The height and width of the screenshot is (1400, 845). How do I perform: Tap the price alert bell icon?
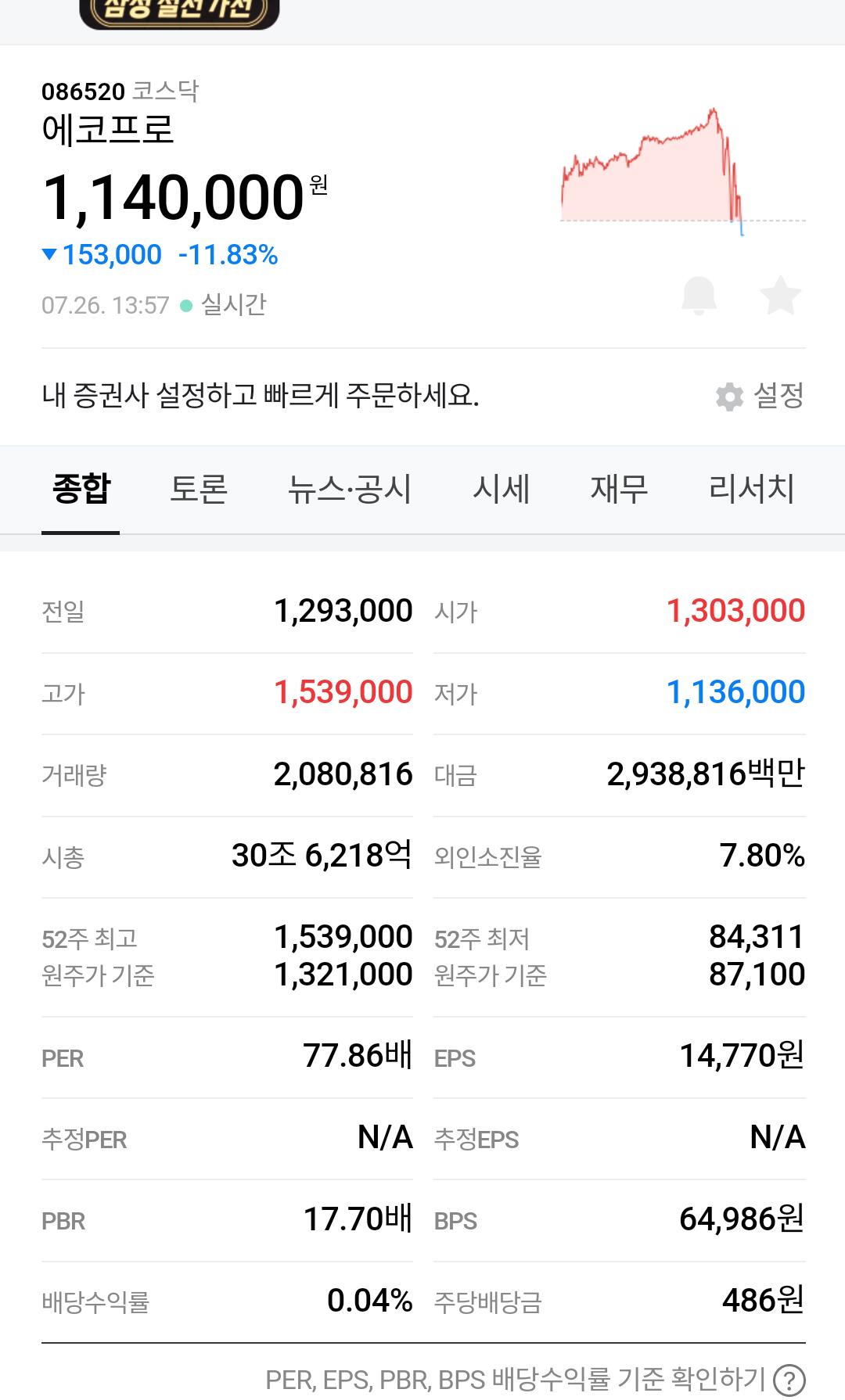[x=699, y=296]
